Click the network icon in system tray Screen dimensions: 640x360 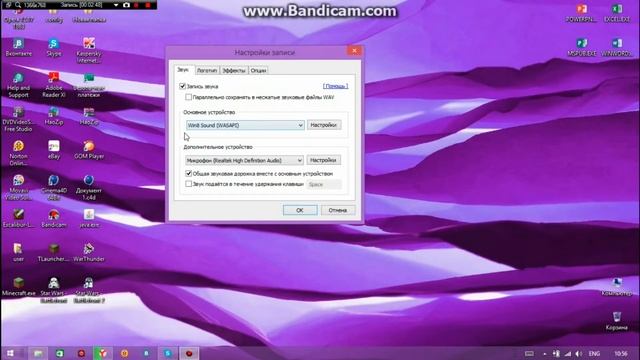coord(568,353)
